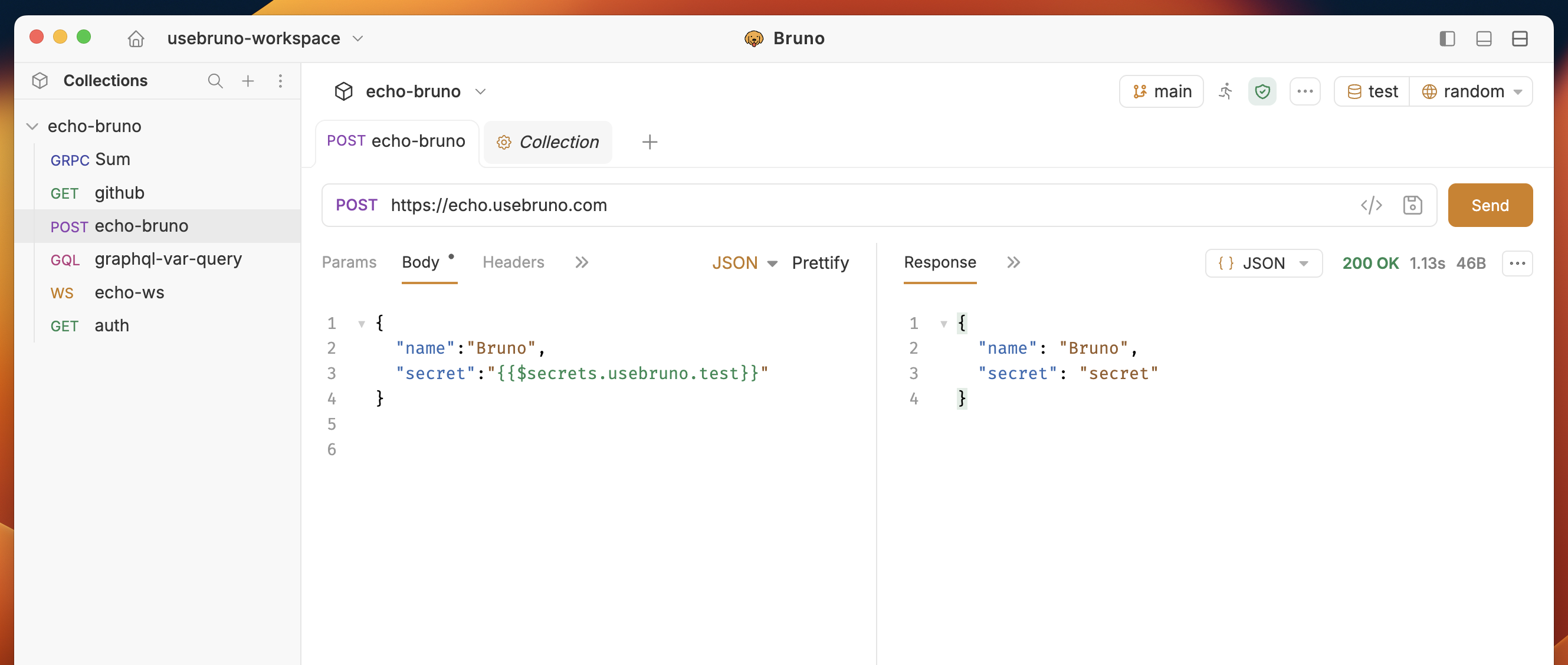Open the response actions ellipsis menu
Viewport: 1568px width, 665px height.
(x=1517, y=263)
